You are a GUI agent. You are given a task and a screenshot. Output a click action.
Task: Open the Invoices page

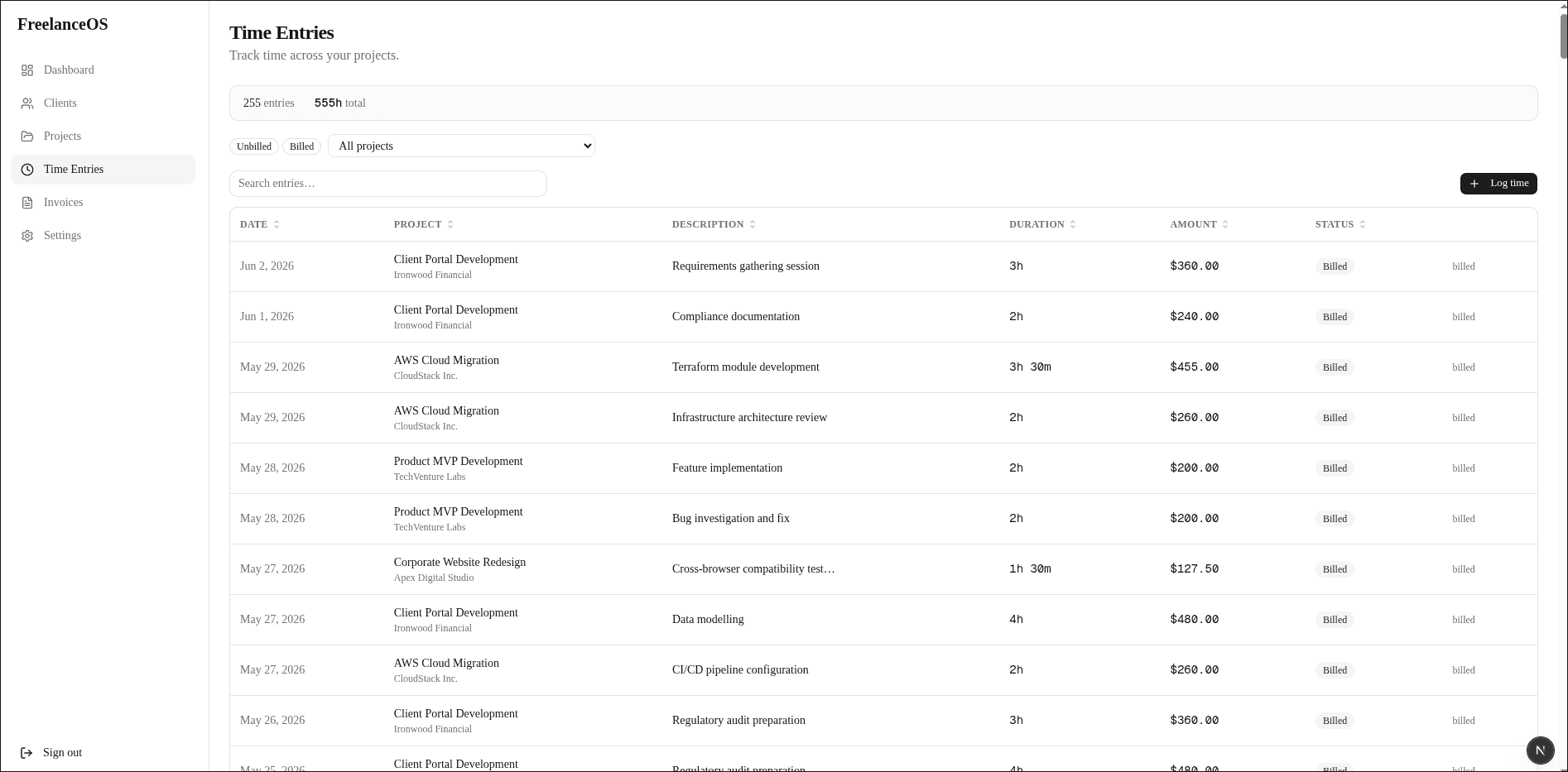103,203
